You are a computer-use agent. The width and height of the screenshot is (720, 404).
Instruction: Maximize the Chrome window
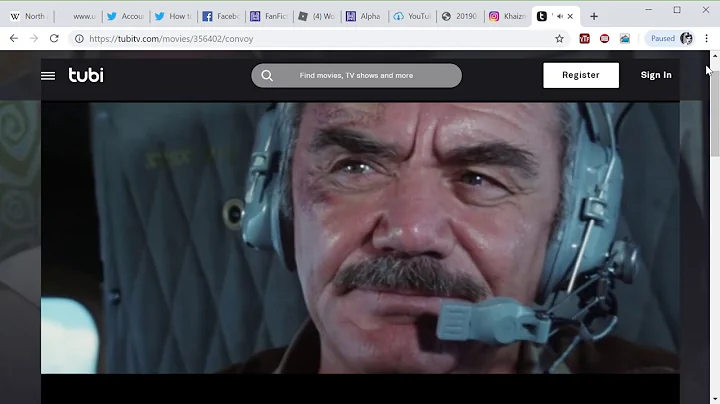pyautogui.click(x=677, y=10)
